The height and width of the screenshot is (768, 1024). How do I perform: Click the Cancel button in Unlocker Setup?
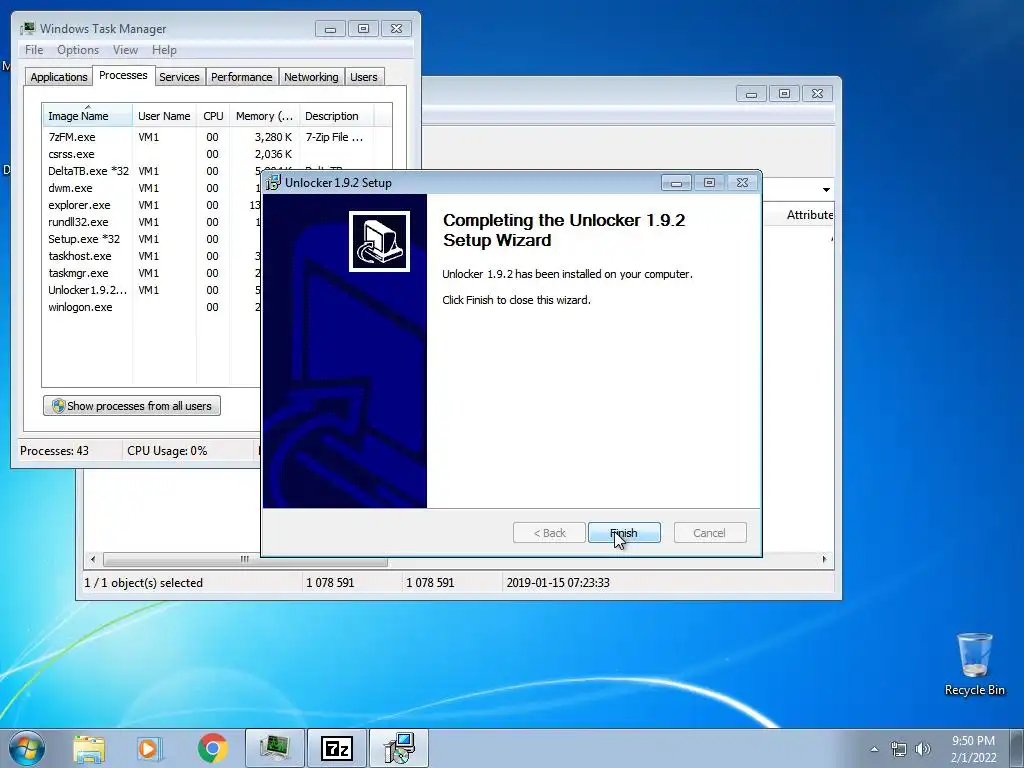click(709, 533)
